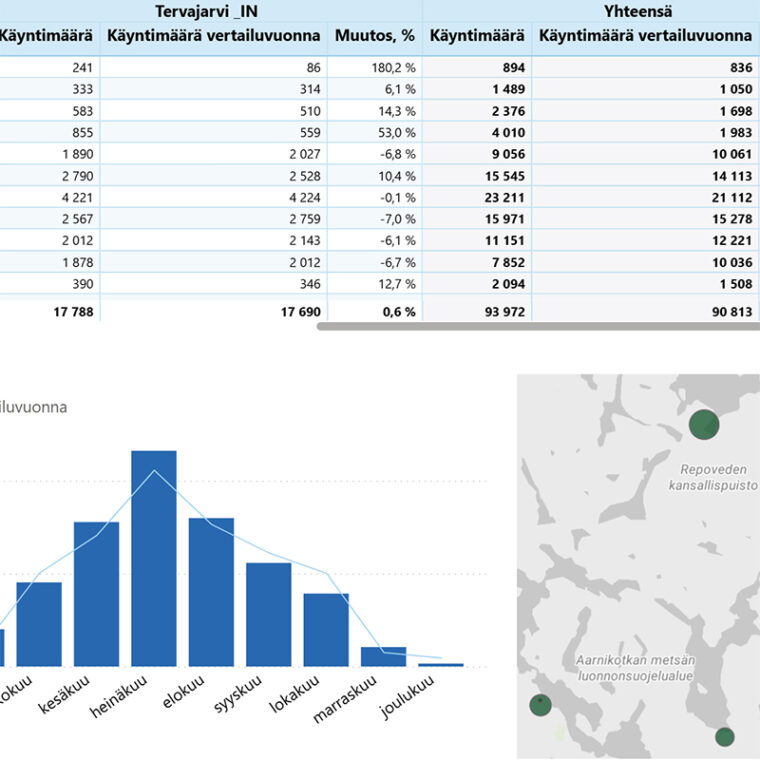Select the syyskuu bar in the chart
Image resolution: width=760 pixels, height=760 pixels.
pyautogui.click(x=269, y=614)
